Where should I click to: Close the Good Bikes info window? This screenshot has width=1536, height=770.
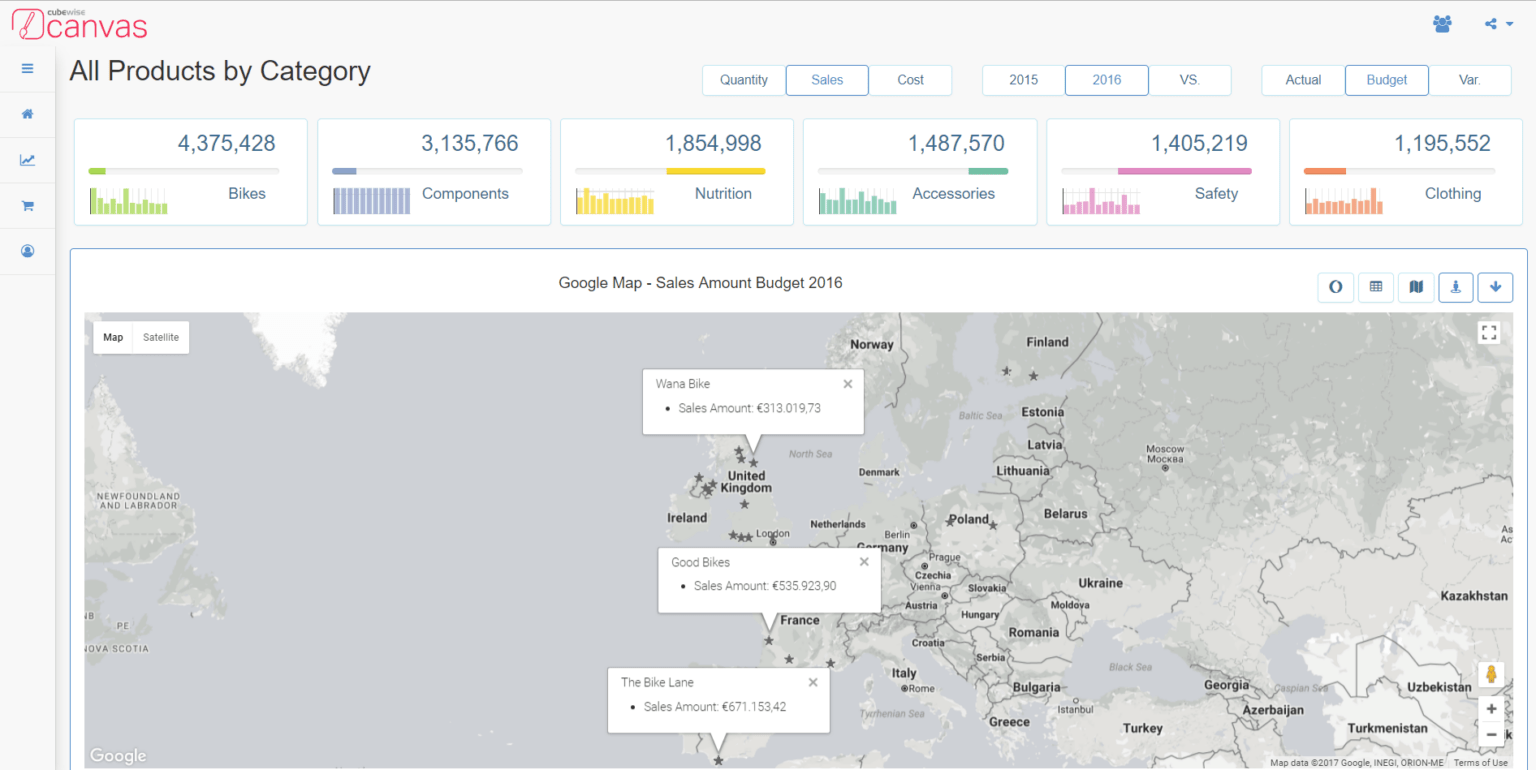[864, 561]
